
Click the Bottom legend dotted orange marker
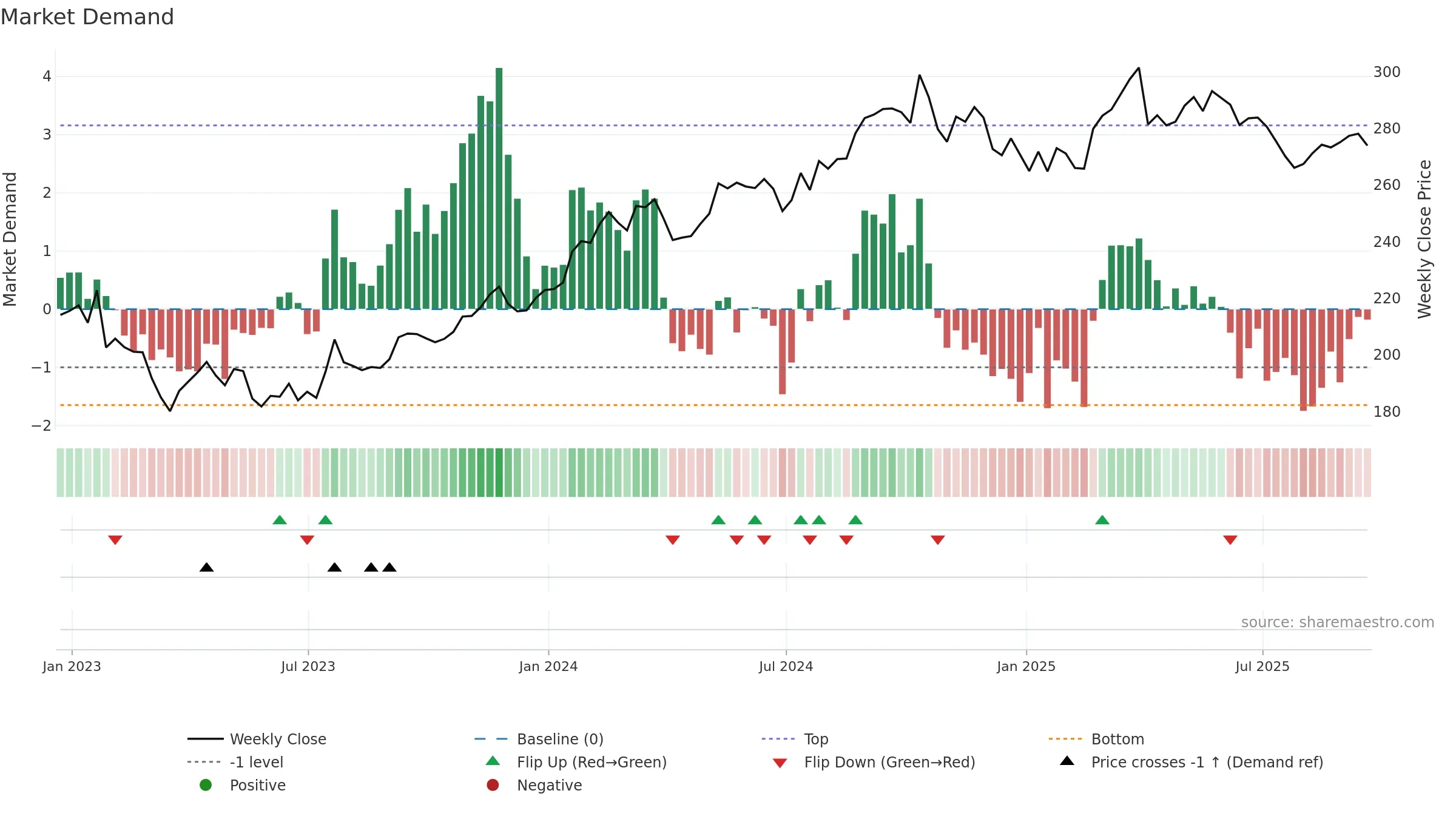[x=1065, y=739]
